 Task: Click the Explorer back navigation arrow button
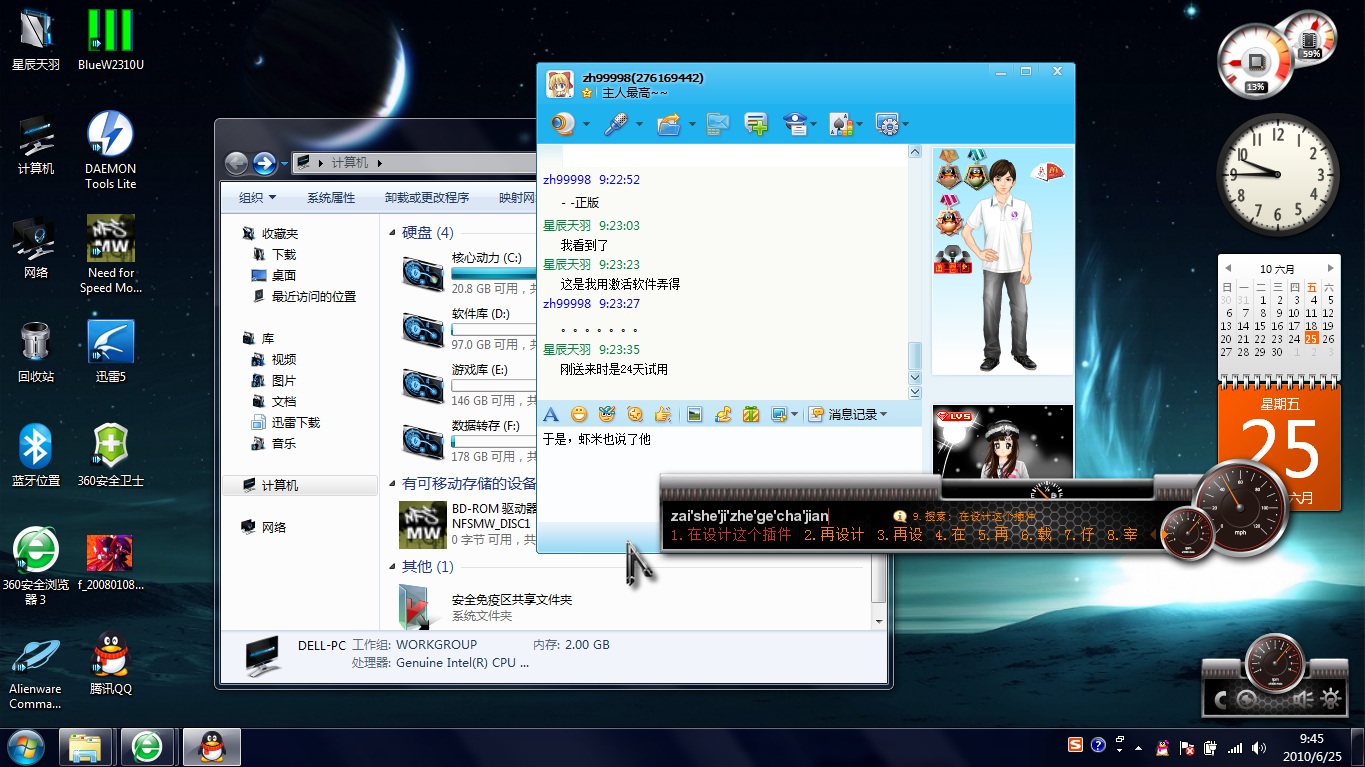[236, 163]
